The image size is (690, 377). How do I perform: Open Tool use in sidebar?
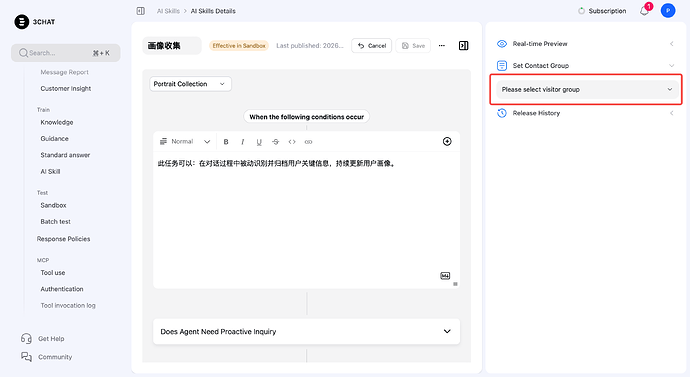click(53, 273)
